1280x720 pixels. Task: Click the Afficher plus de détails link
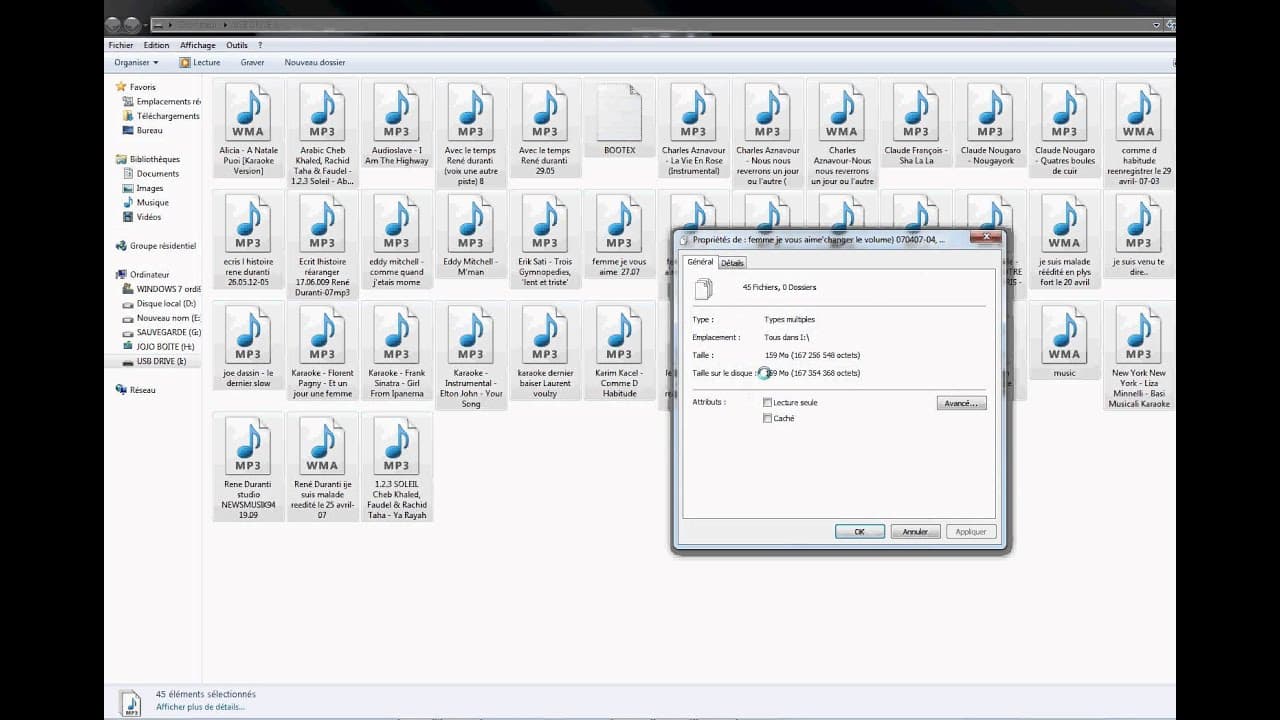pos(200,707)
